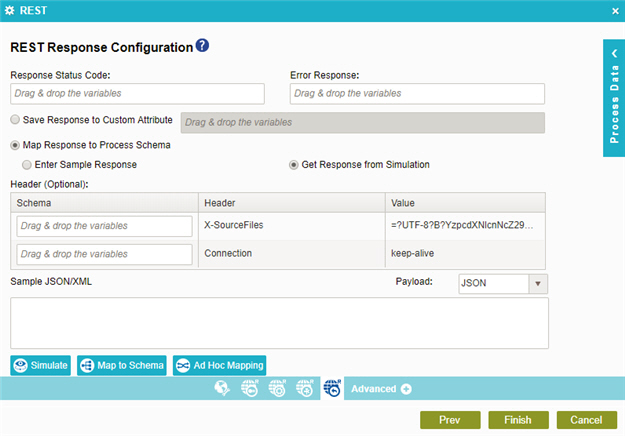Screen dimensions: 625x436
Task: Select the X-SourceFiles header cell
Action: [292, 226]
